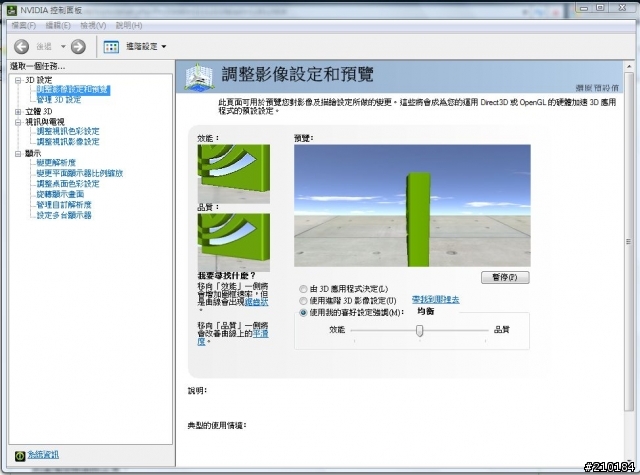The width and height of the screenshot is (640, 475).
Task: Select 調整影像設定和預覽 in the tree
Action: pos(73,89)
